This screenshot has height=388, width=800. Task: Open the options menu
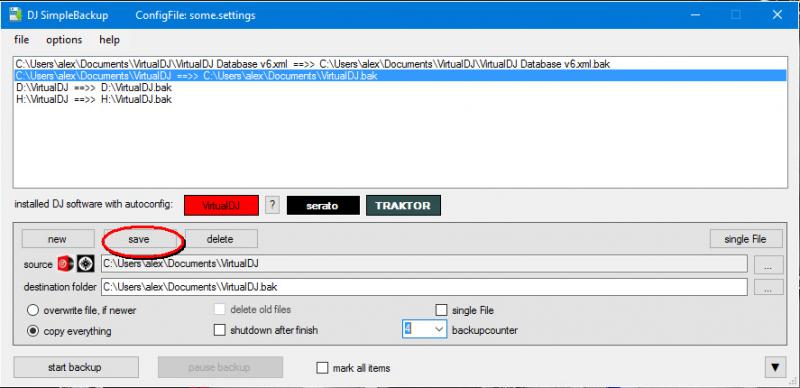(64, 40)
